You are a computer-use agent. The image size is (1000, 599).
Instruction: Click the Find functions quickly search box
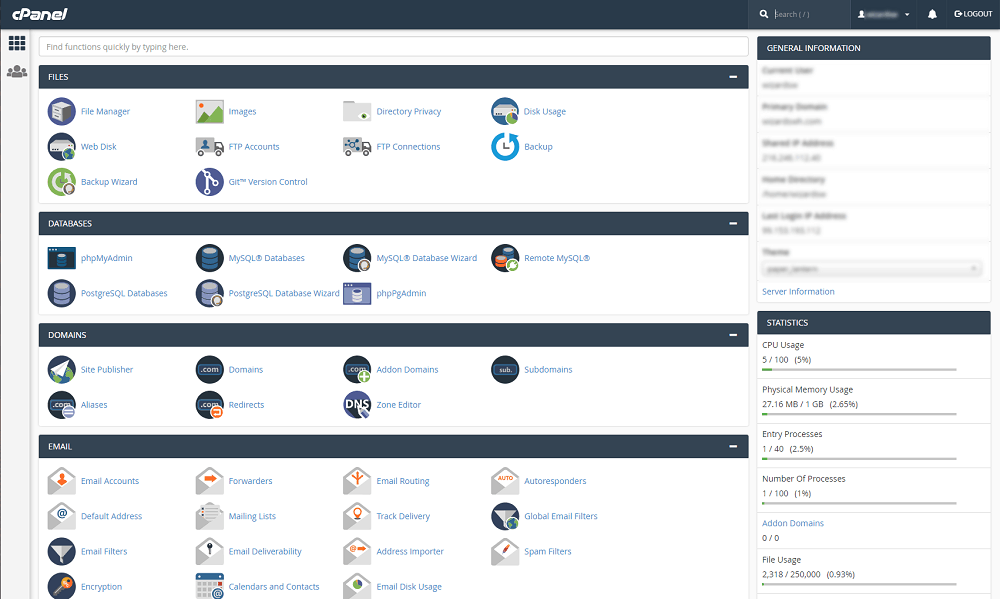[x=393, y=47]
